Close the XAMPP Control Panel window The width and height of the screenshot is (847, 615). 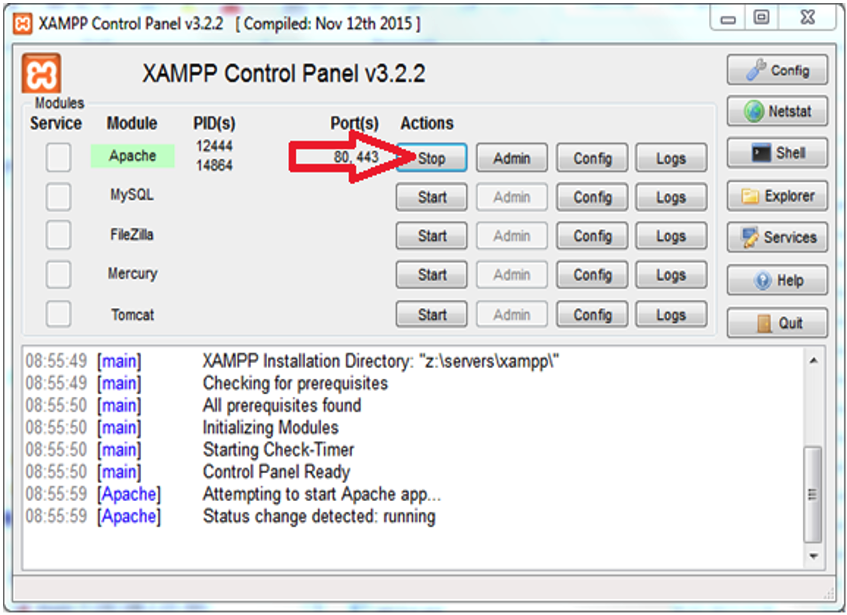click(808, 18)
